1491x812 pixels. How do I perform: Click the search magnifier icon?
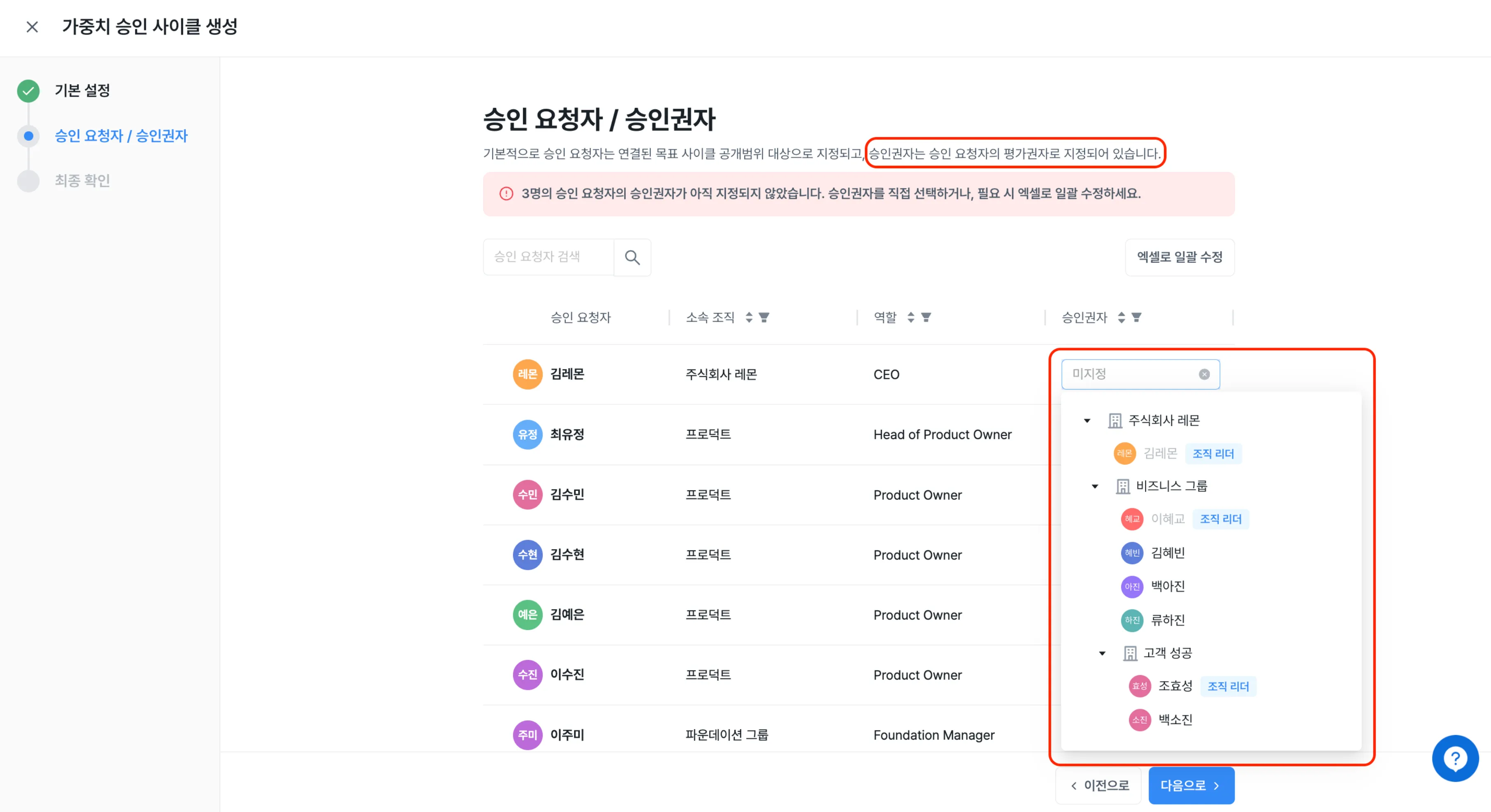pyautogui.click(x=632, y=258)
